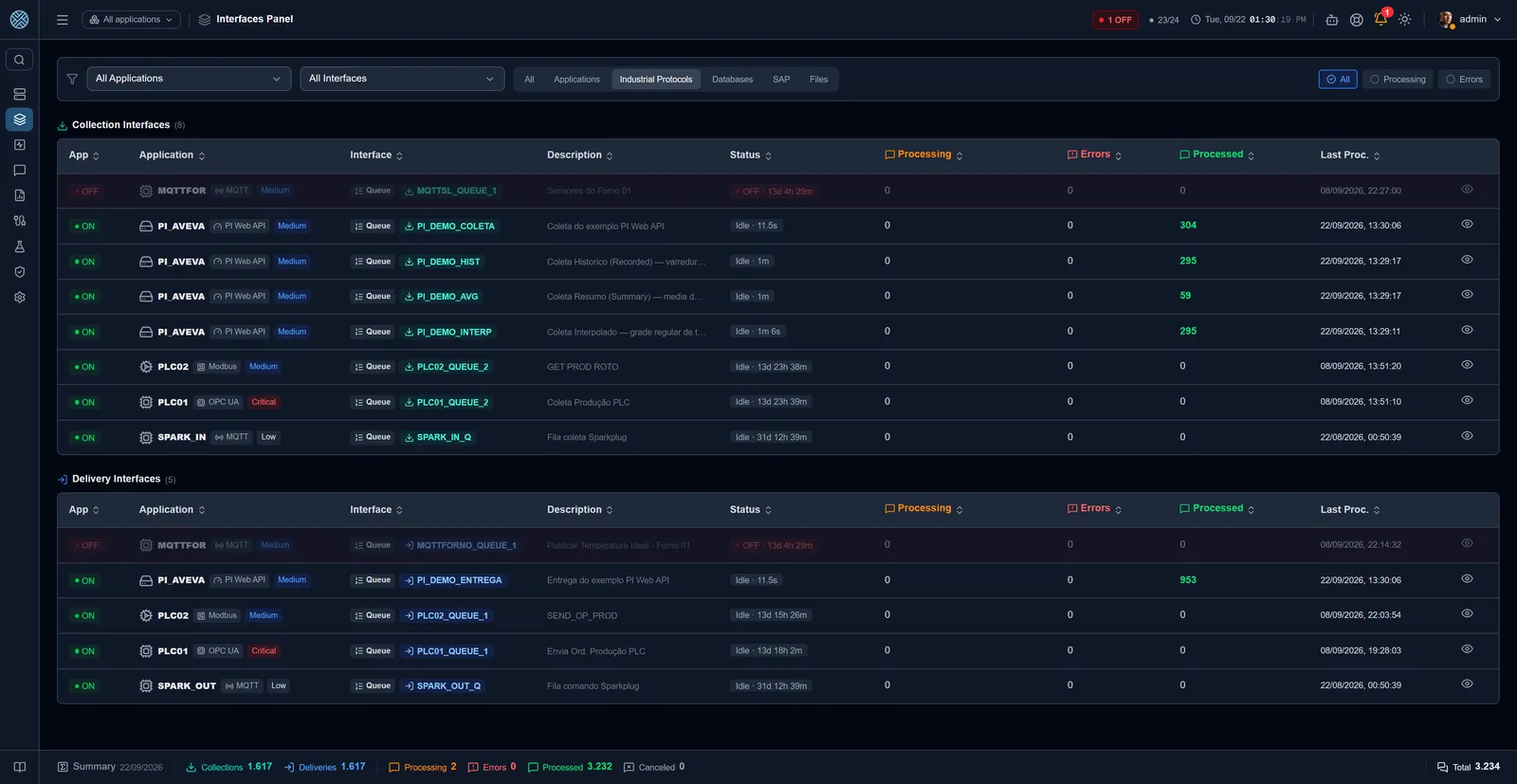Open the lab flask icon in sidebar

[x=19, y=246]
